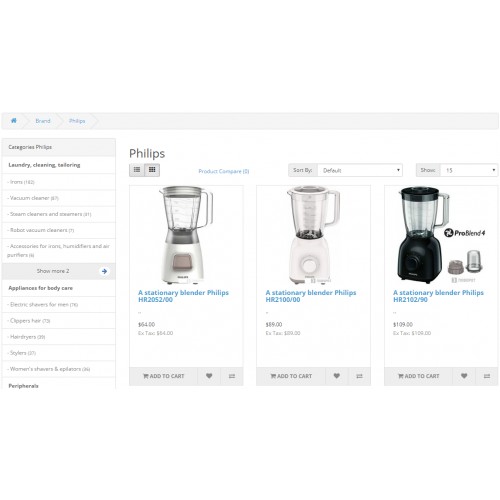Add HR2102/90 blender to wish list
The width and height of the screenshot is (500, 500).
pos(464,376)
